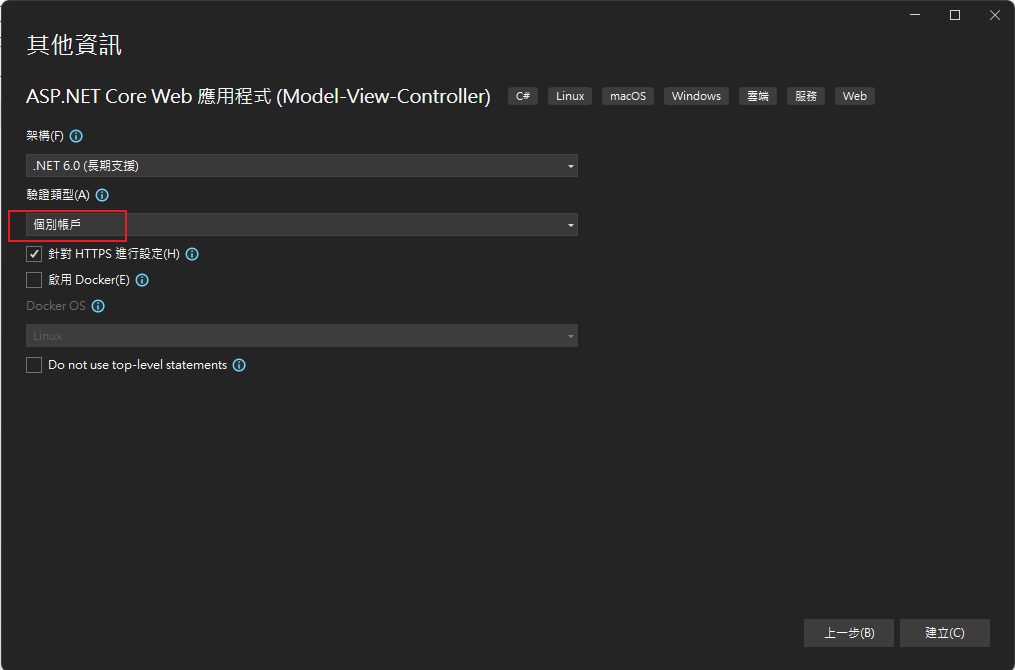Viewport: 1015px width, 670px height.
Task: Show info for 啟用 Docker option
Action: point(142,280)
